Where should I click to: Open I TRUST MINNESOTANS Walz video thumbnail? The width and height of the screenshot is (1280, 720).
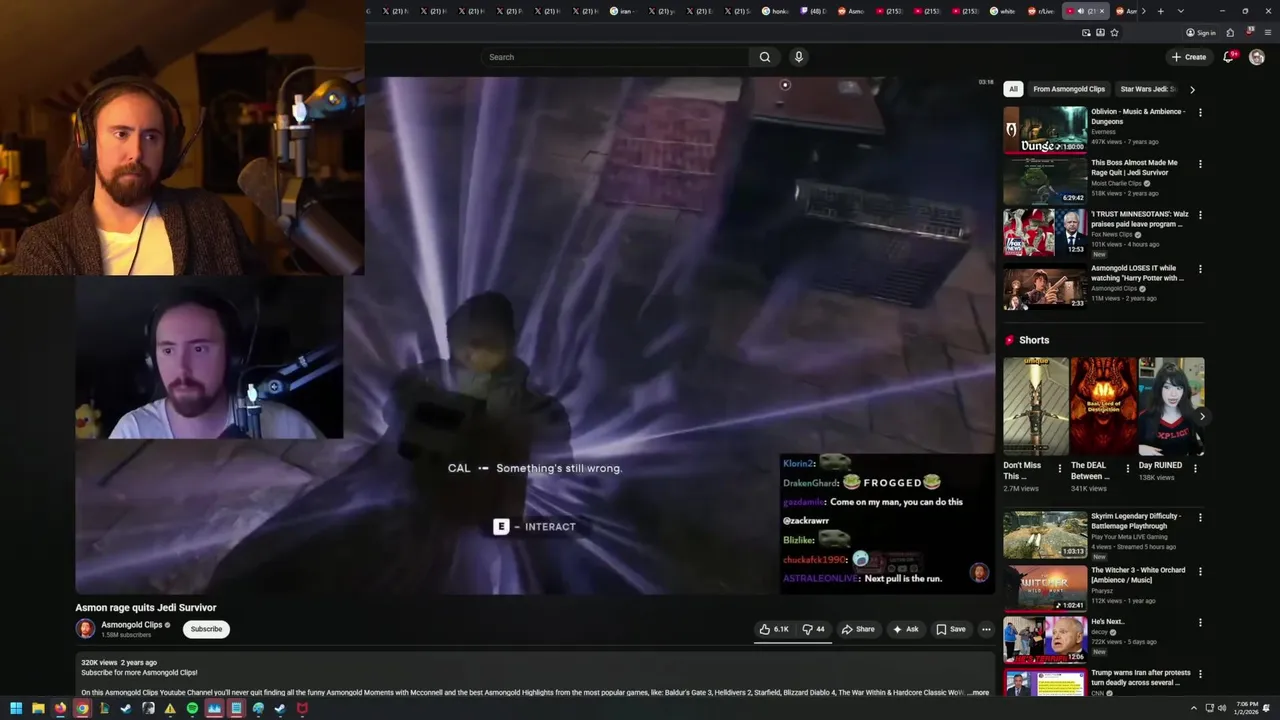(1045, 232)
